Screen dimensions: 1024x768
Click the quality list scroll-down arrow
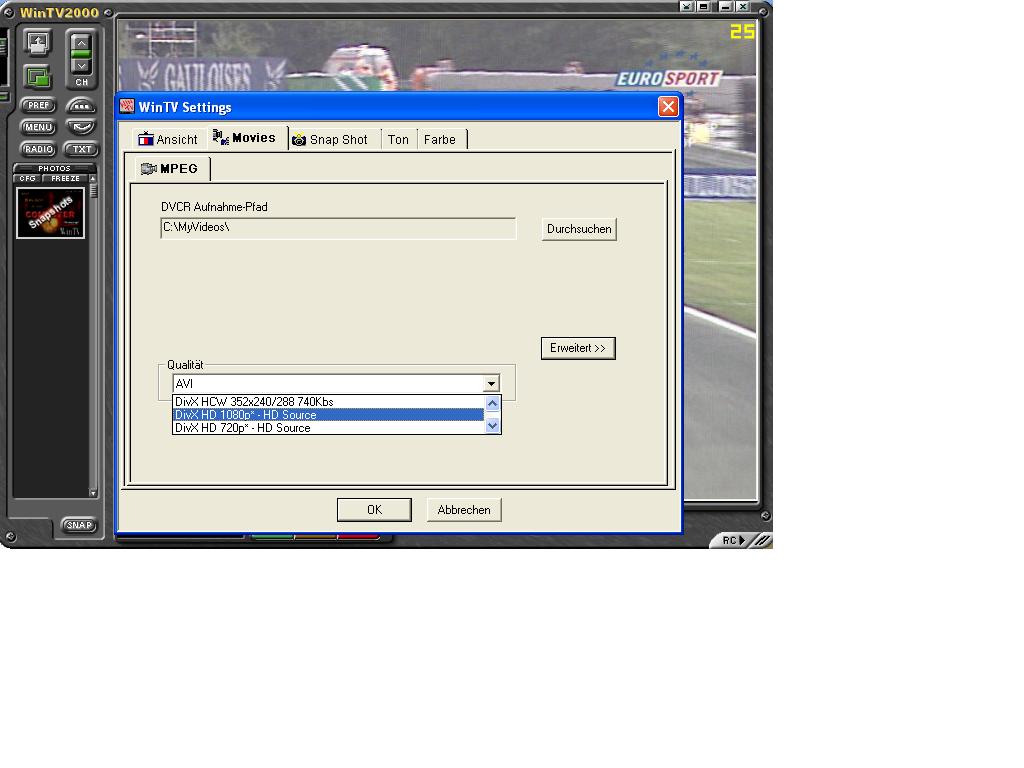point(492,426)
